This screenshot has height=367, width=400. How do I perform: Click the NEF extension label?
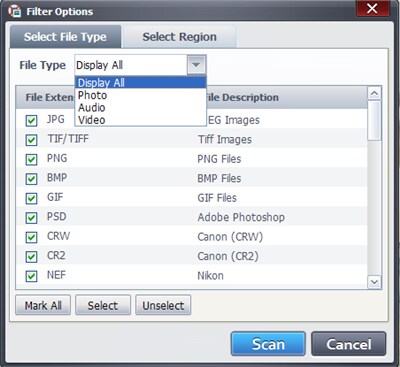(56, 275)
